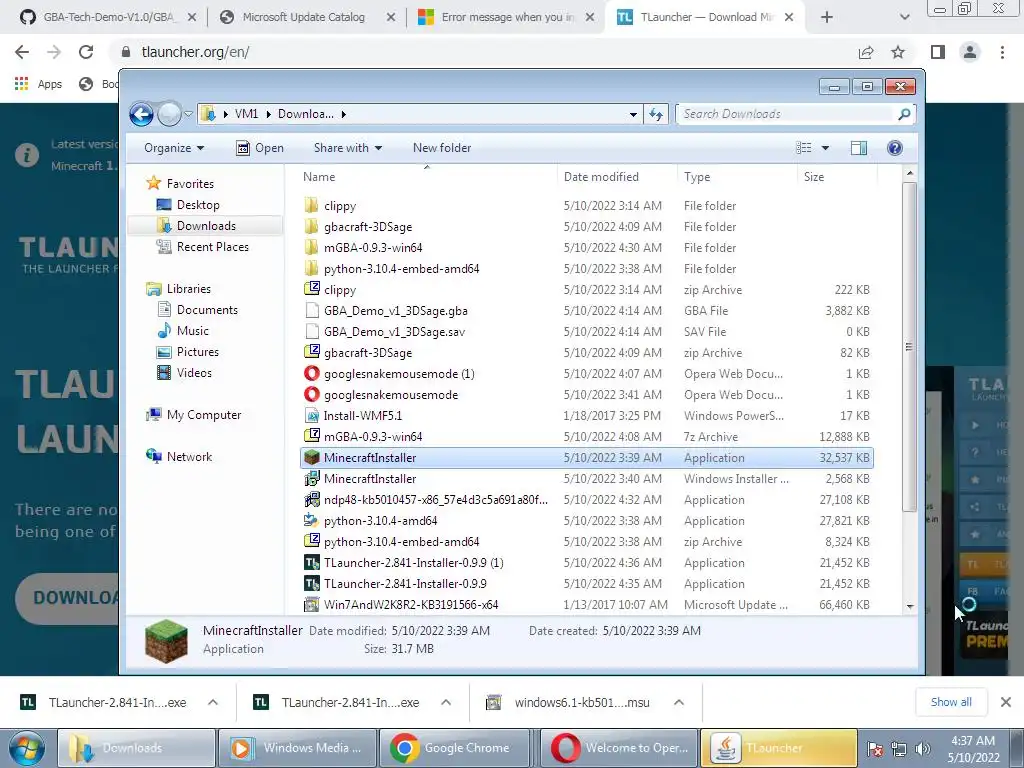The height and width of the screenshot is (768, 1024).
Task: Select TLauncher-2.841-Installer-0.9.9 (1) icon
Action: coord(312,562)
